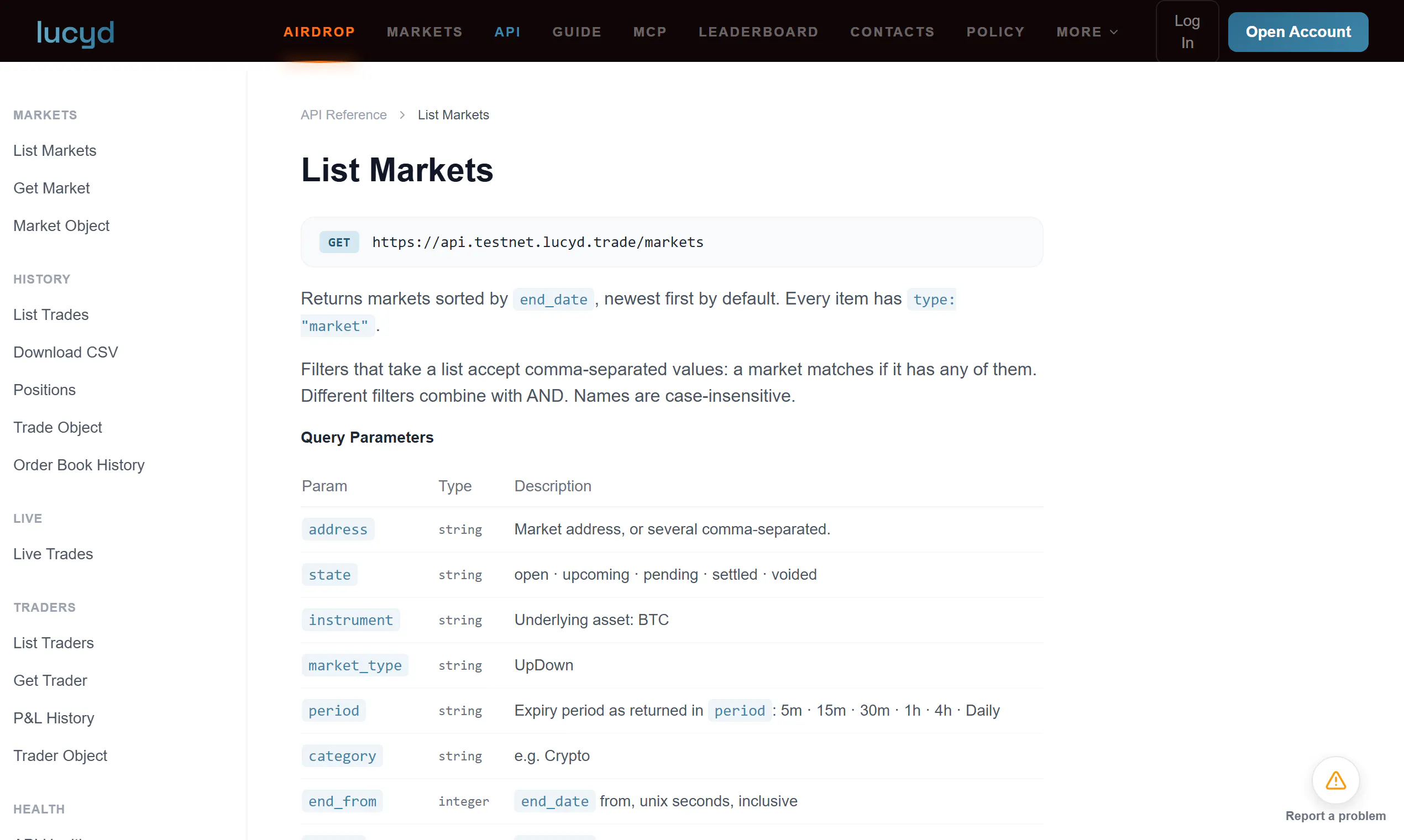Open Get Market in the sidebar
1404x840 pixels.
[x=51, y=188]
